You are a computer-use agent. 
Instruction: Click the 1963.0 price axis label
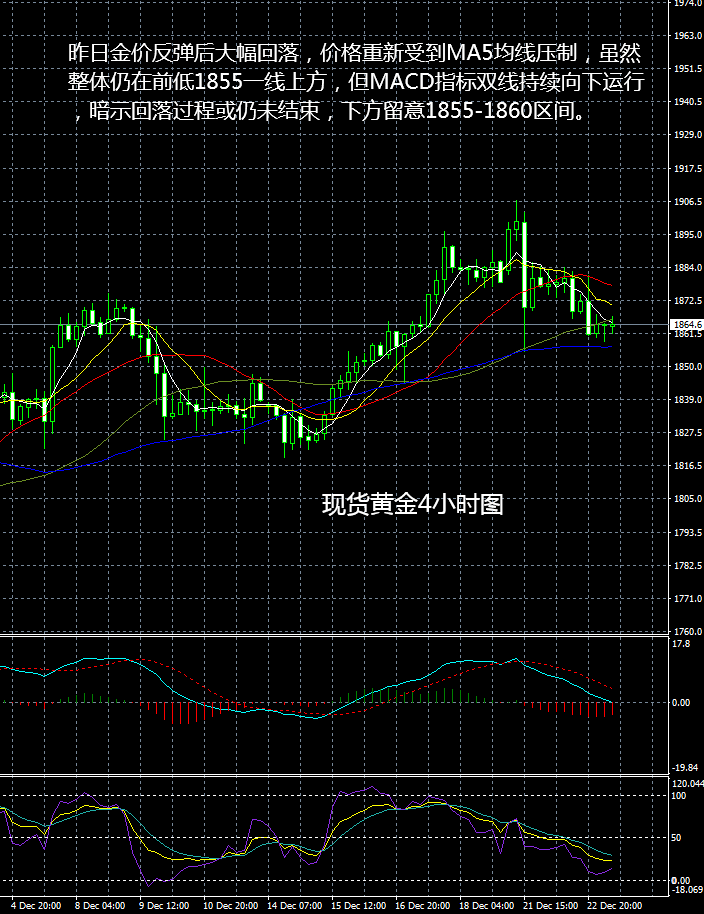click(x=688, y=36)
